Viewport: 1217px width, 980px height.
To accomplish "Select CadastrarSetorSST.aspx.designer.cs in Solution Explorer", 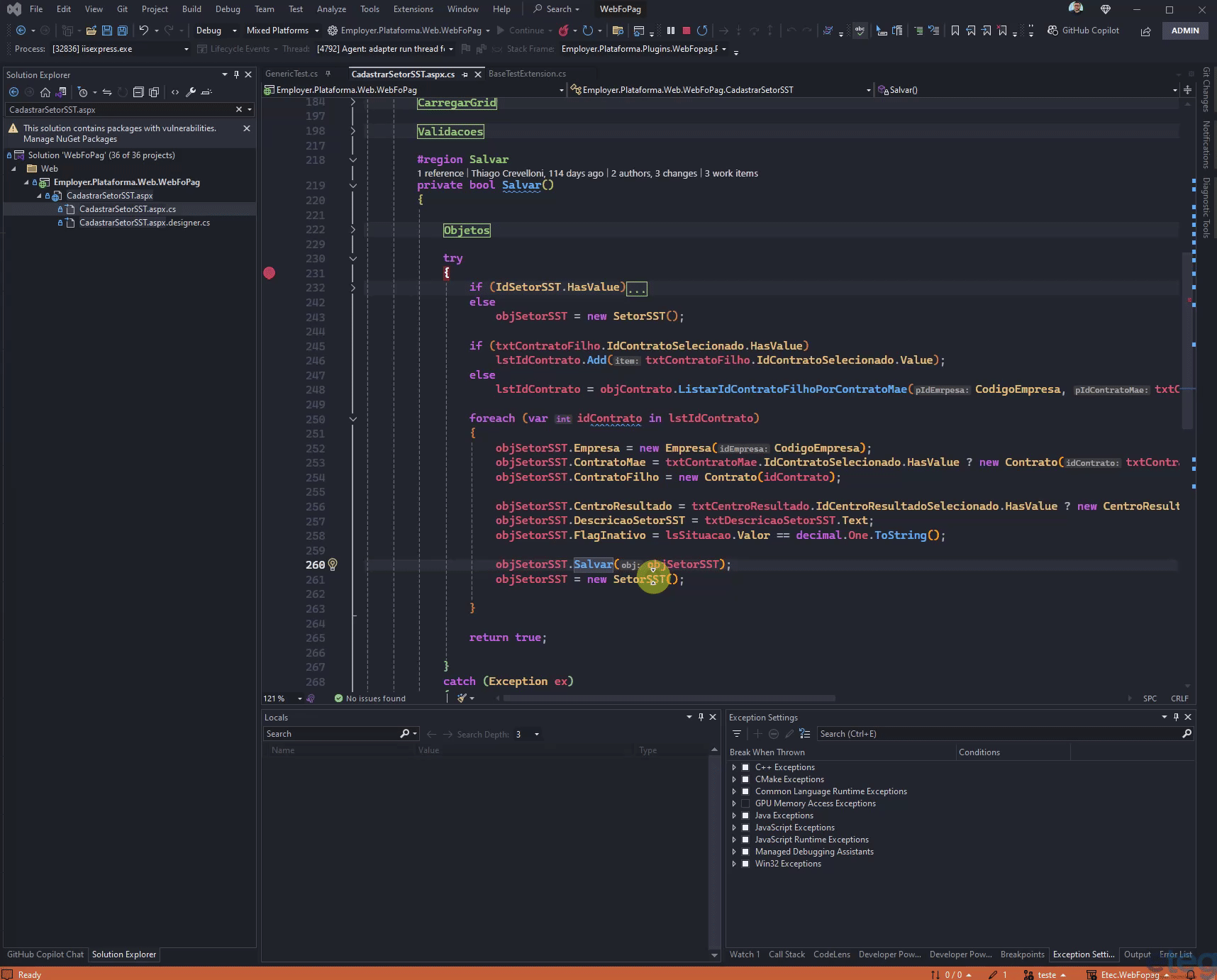I will tap(145, 223).
